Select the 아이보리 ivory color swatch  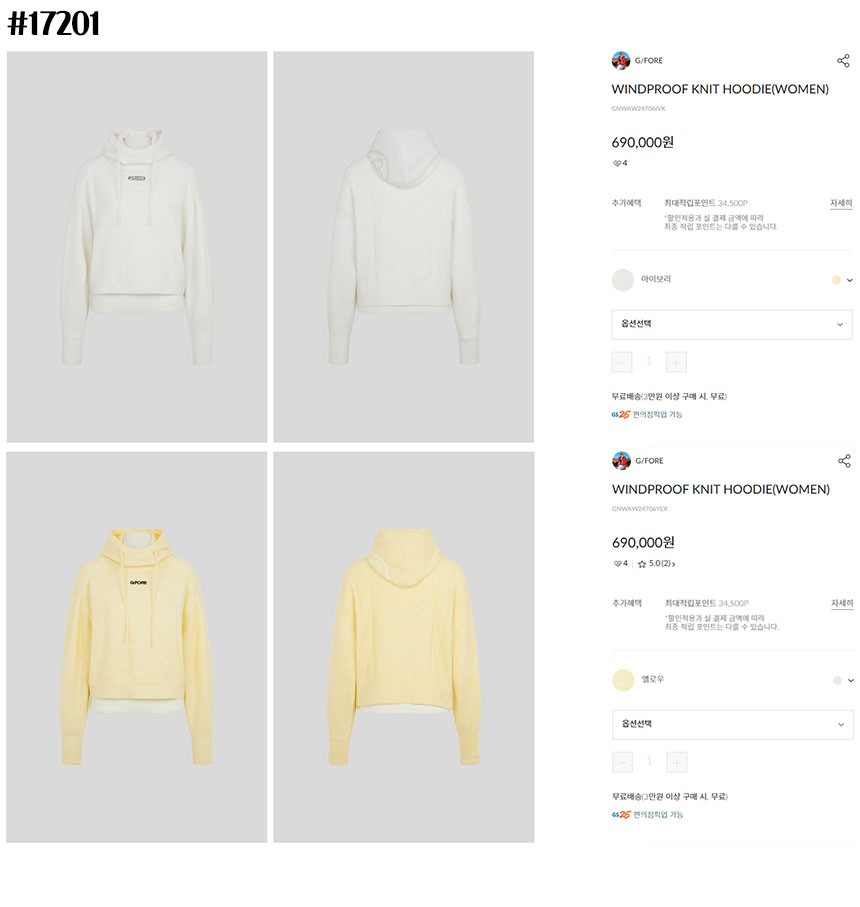coord(623,280)
